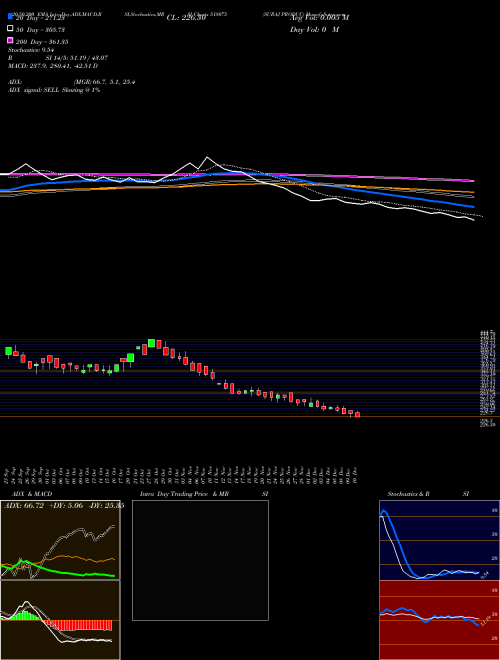Click the Intra Day Trading Price & MR title
This screenshot has height=660, width=500.
pyautogui.click(x=185, y=494)
